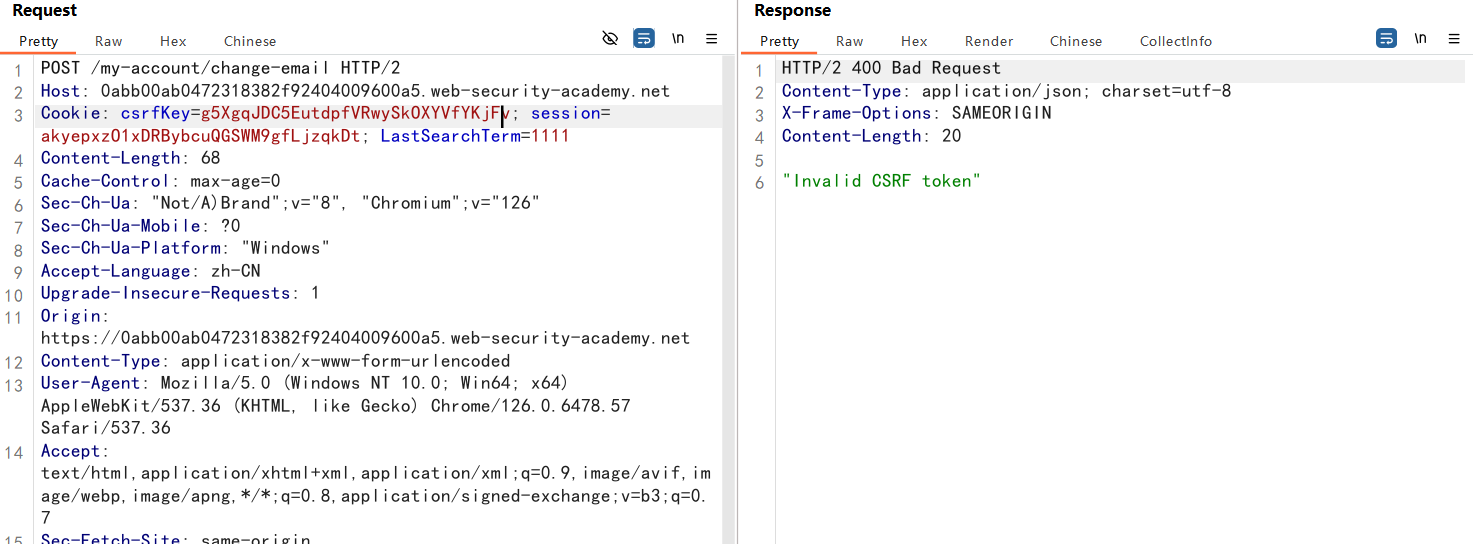Switch Request view to the Raw tab
This screenshot has height=544, width=1473.
pyautogui.click(x=109, y=41)
